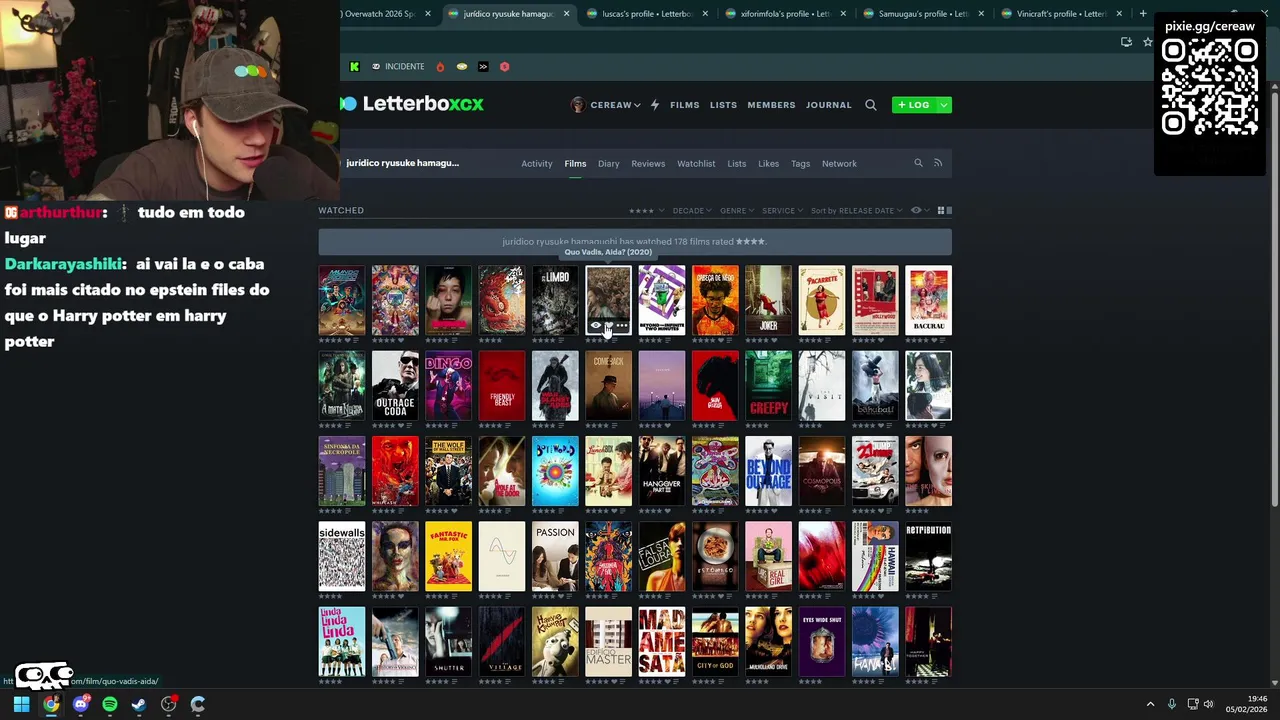Open a new browser tab with plus
This screenshot has height=720, width=1280.
[1143, 14]
